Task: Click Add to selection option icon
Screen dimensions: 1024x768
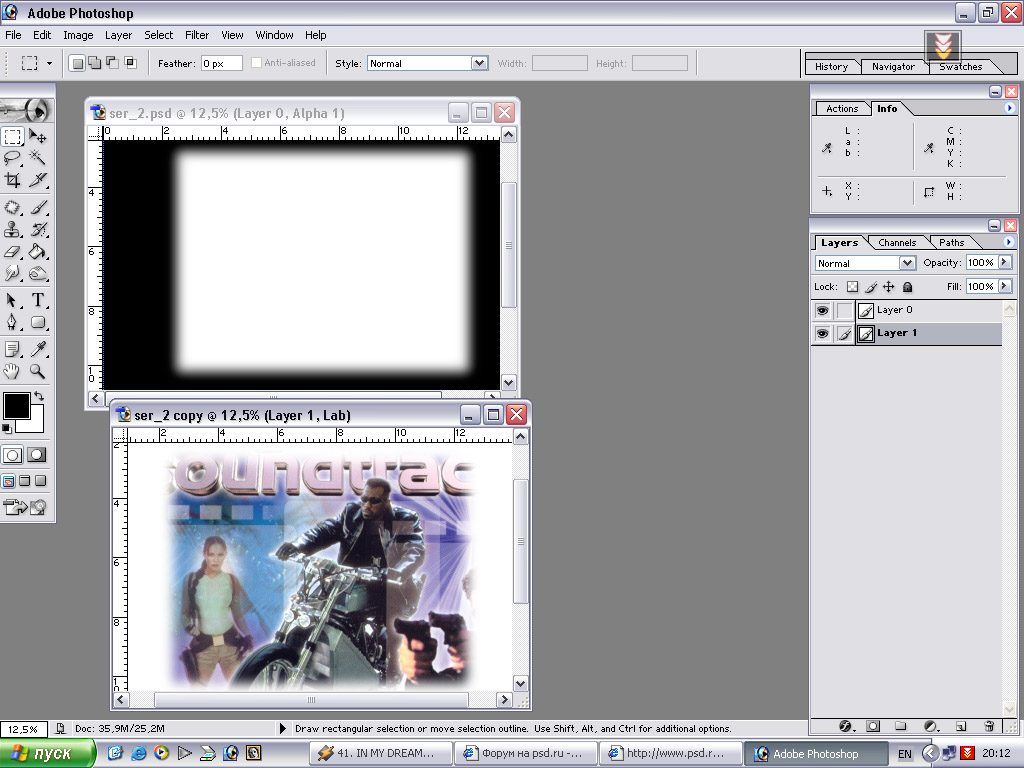Action: [95, 63]
